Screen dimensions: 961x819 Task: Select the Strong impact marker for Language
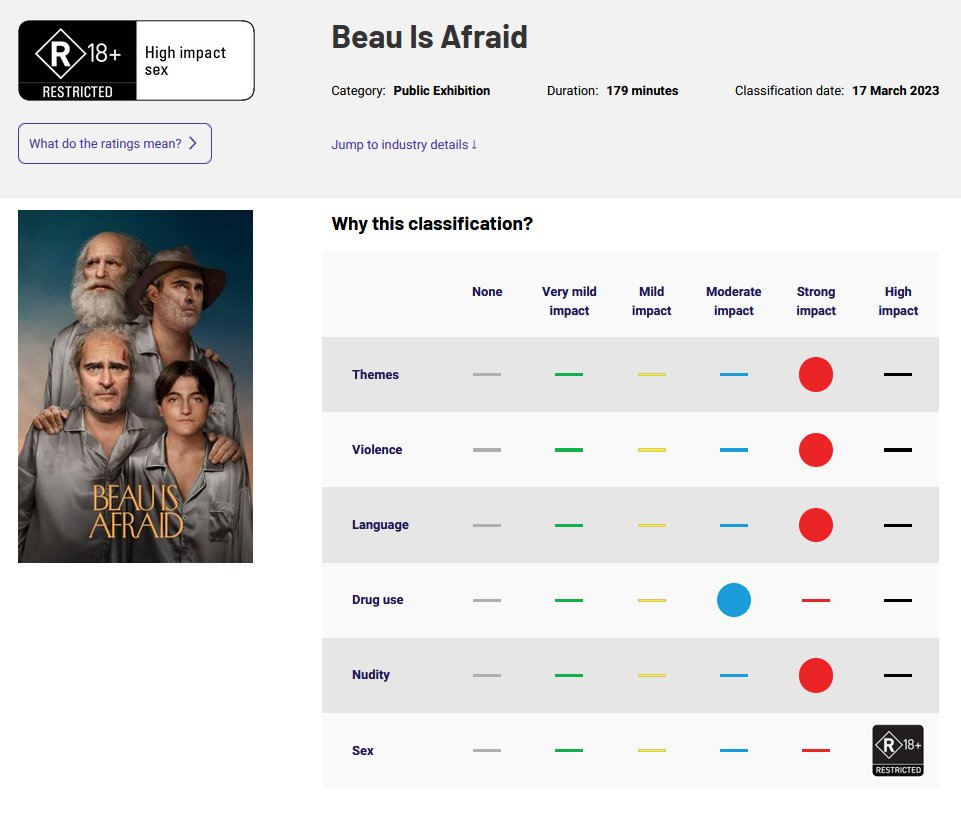tap(815, 524)
